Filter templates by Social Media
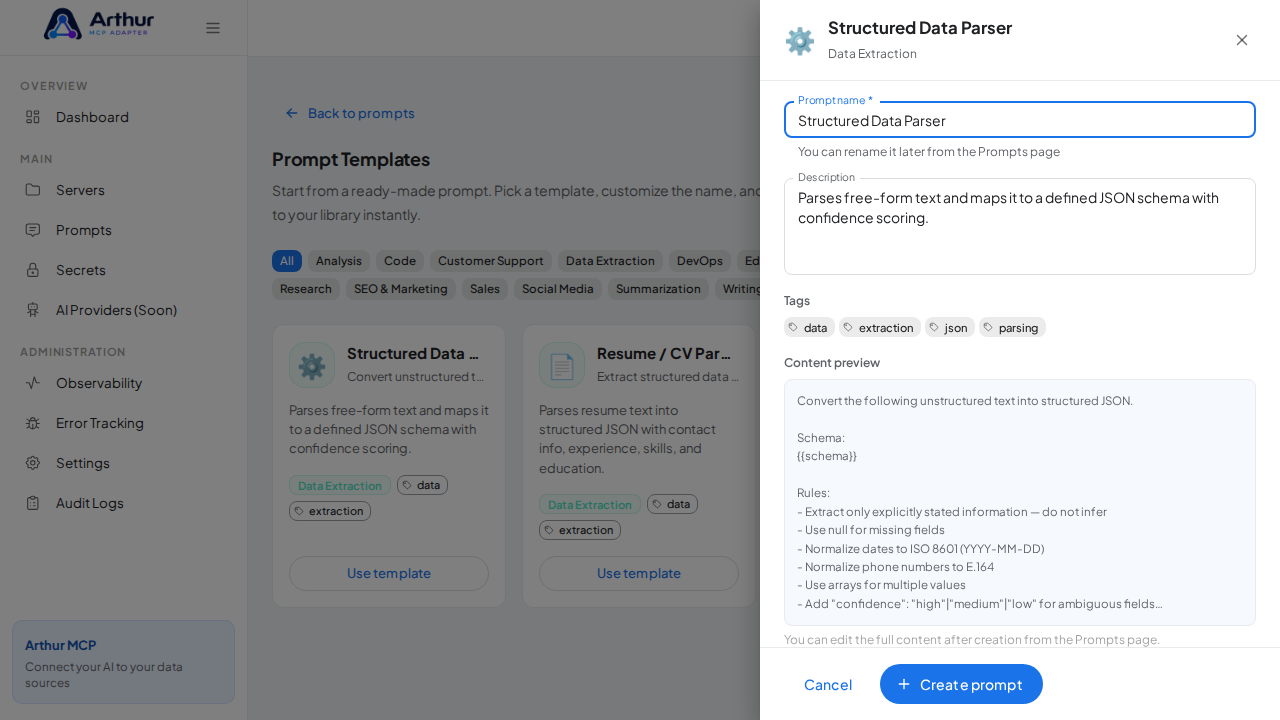 (558, 289)
